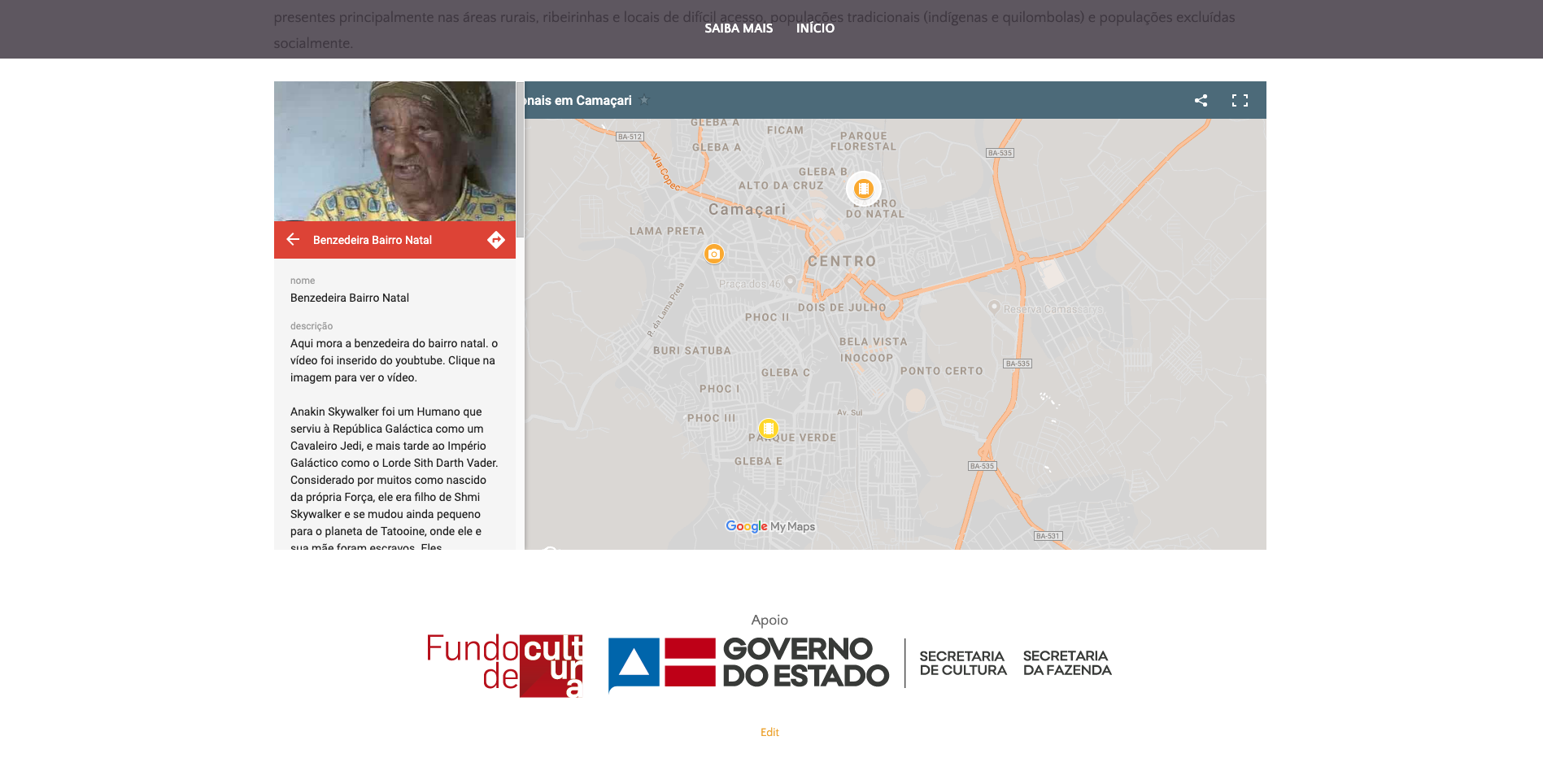Select the orange camera marker near Lama Preta
The width and height of the screenshot is (1543, 784).
point(713,255)
